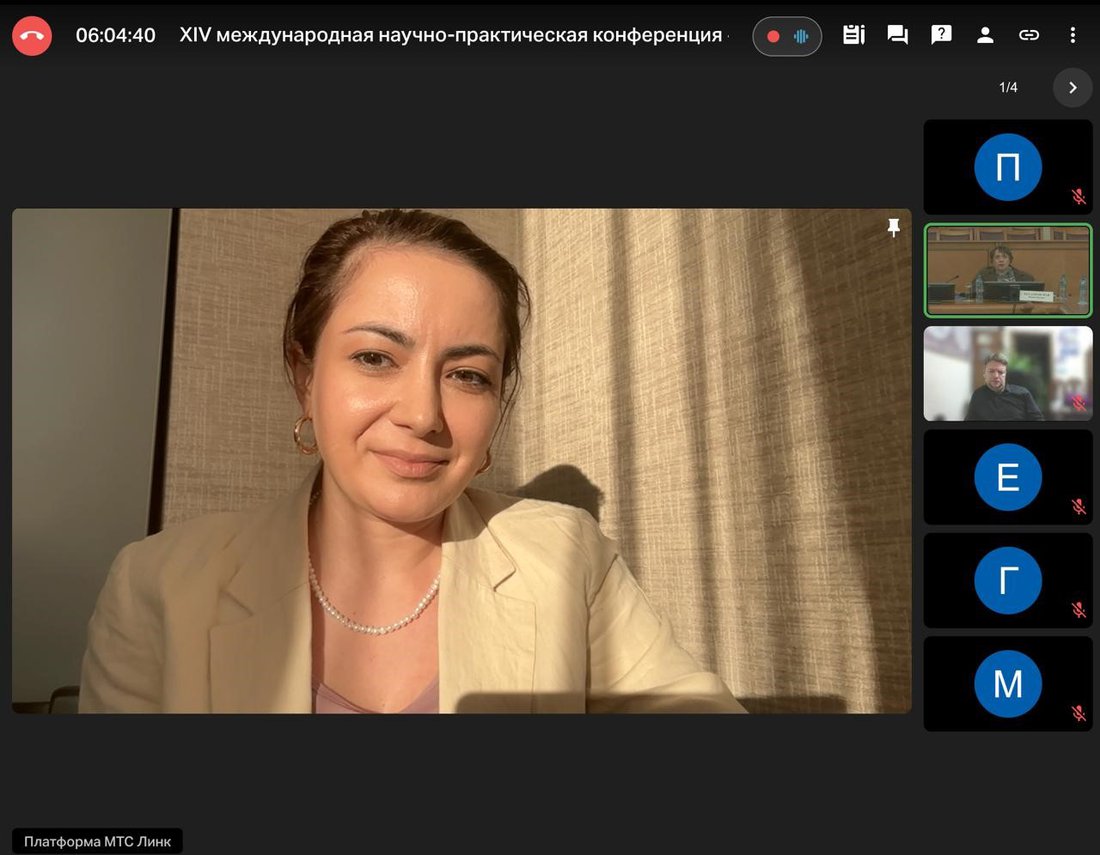1100x855 pixels.
Task: Click the red hang up call button
Action: pos(32,36)
